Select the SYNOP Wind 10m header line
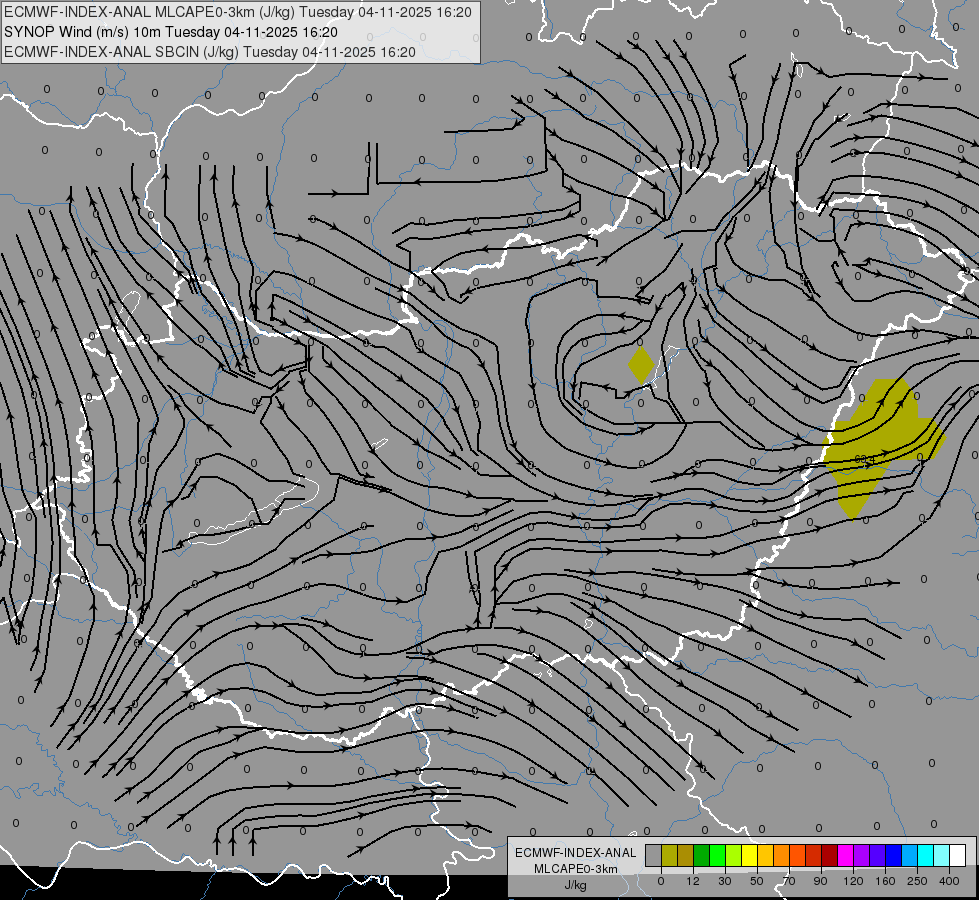Screen dimensions: 979x900 point(171,32)
